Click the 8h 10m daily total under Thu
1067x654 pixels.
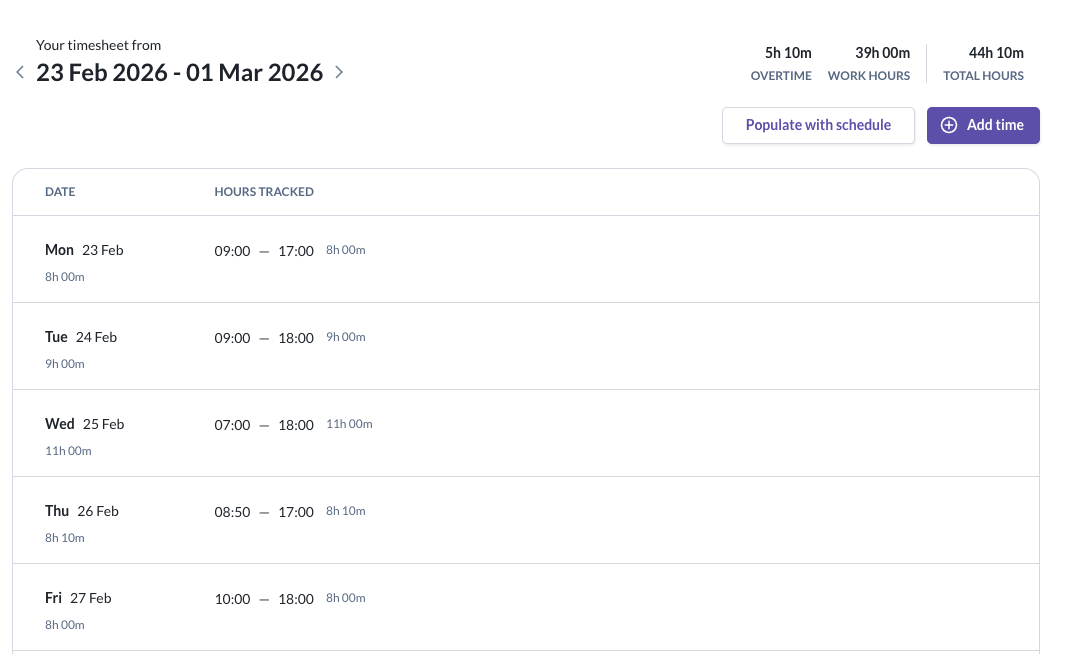click(65, 538)
